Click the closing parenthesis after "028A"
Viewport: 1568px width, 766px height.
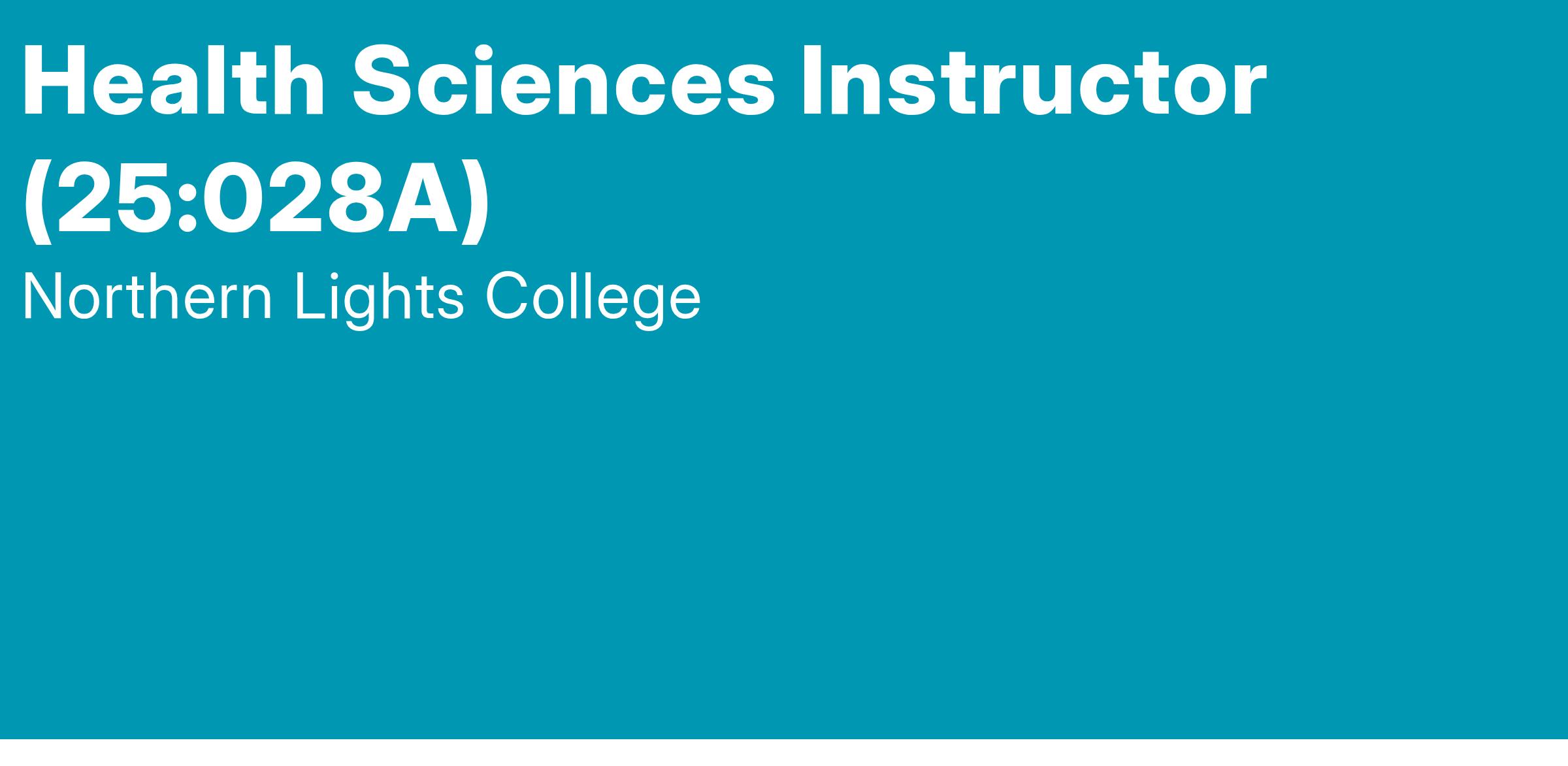[x=476, y=200]
